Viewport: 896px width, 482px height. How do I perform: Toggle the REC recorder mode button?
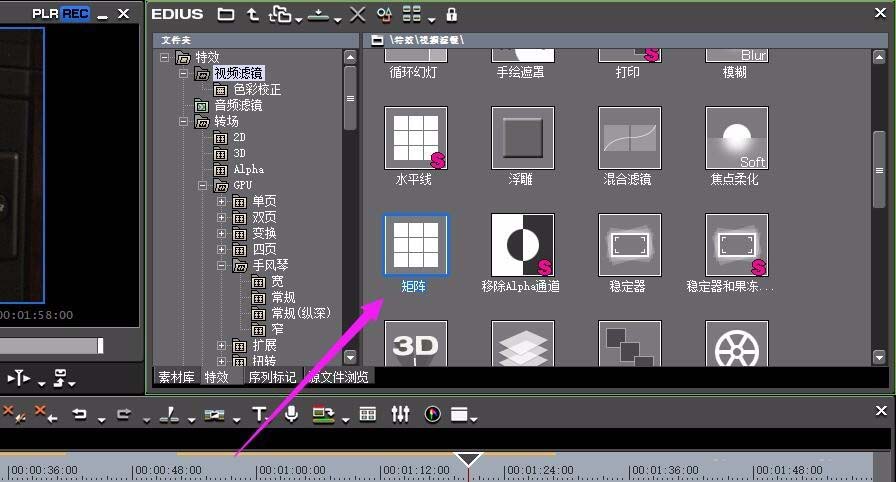[75, 14]
